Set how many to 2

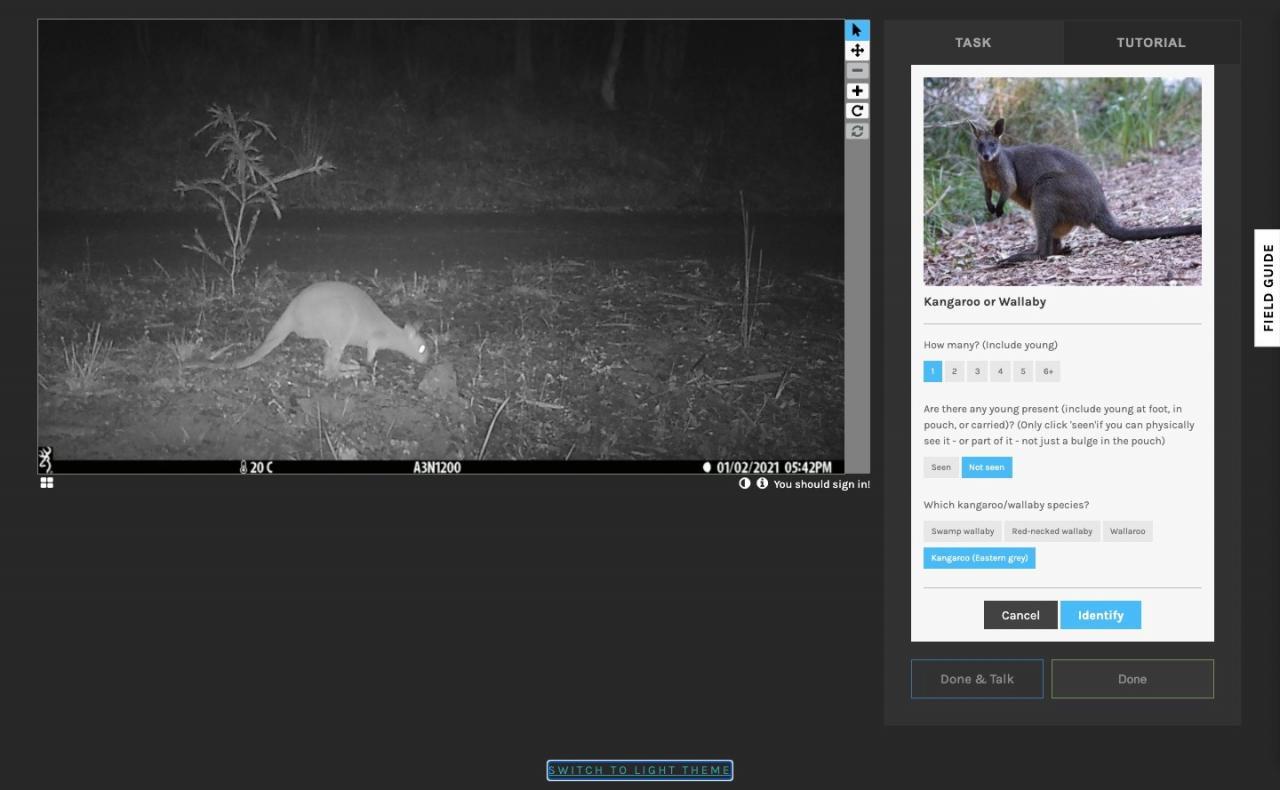[955, 371]
